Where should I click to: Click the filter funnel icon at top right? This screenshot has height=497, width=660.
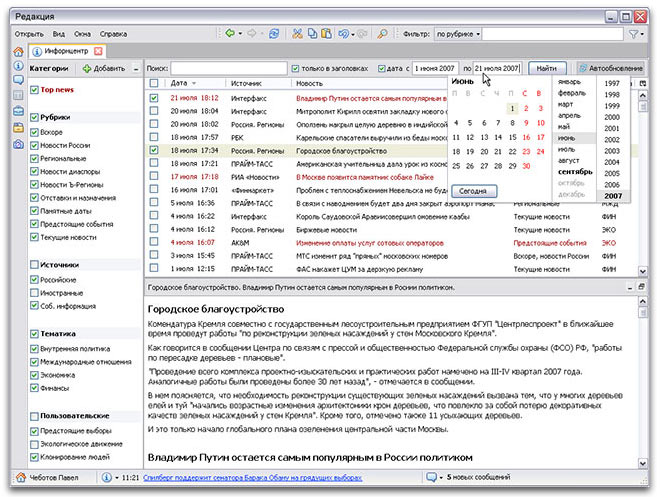click(x=631, y=34)
